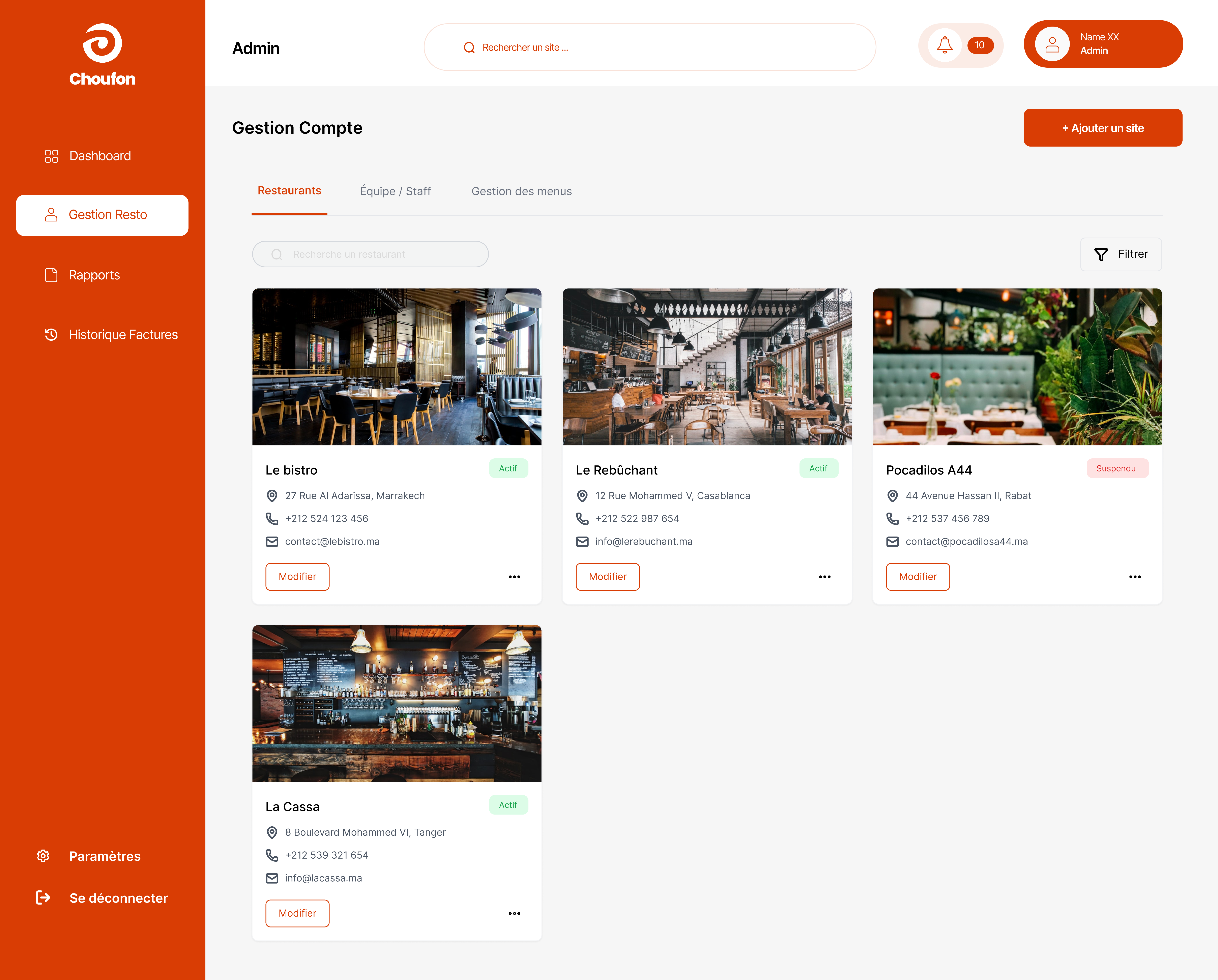Click Modifier on Le bistro card
Image resolution: width=1218 pixels, height=980 pixels.
point(297,577)
